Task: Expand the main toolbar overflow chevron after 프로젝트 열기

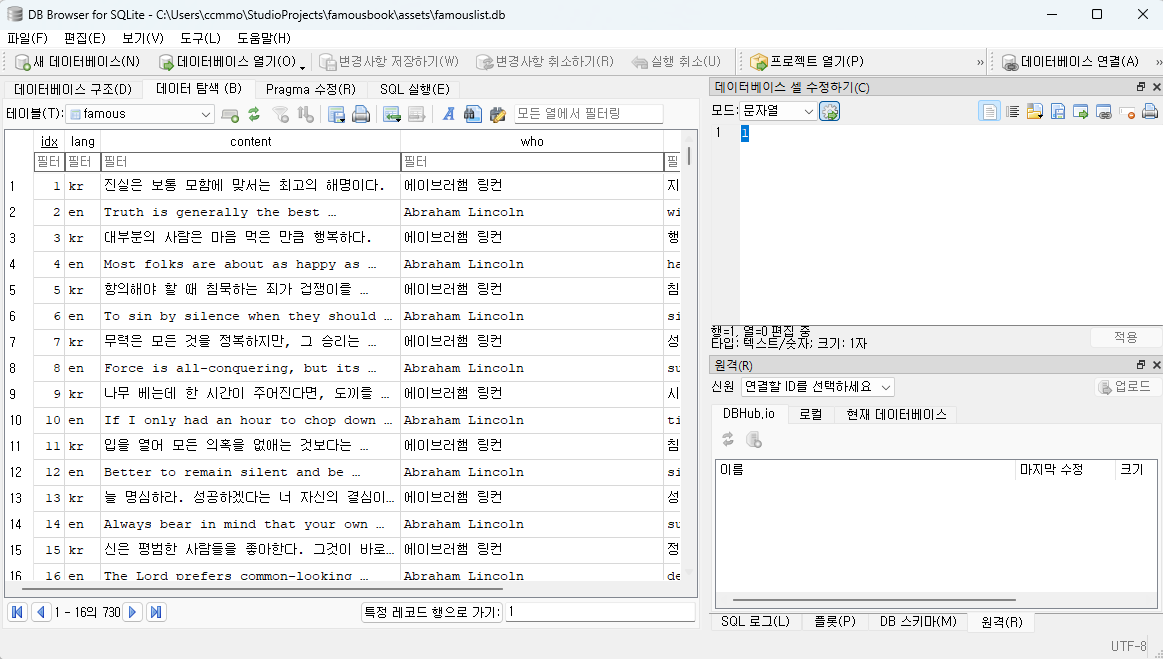Action: tap(980, 62)
